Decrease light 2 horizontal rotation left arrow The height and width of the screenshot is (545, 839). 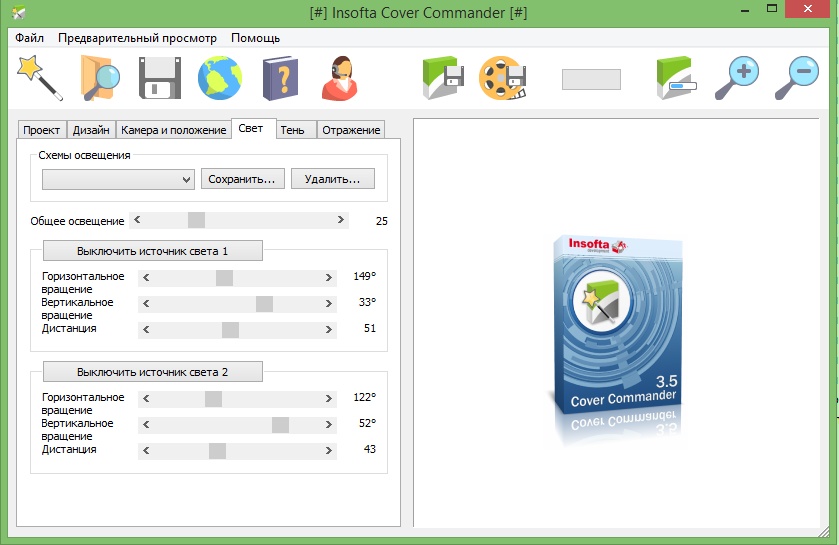[x=146, y=398]
